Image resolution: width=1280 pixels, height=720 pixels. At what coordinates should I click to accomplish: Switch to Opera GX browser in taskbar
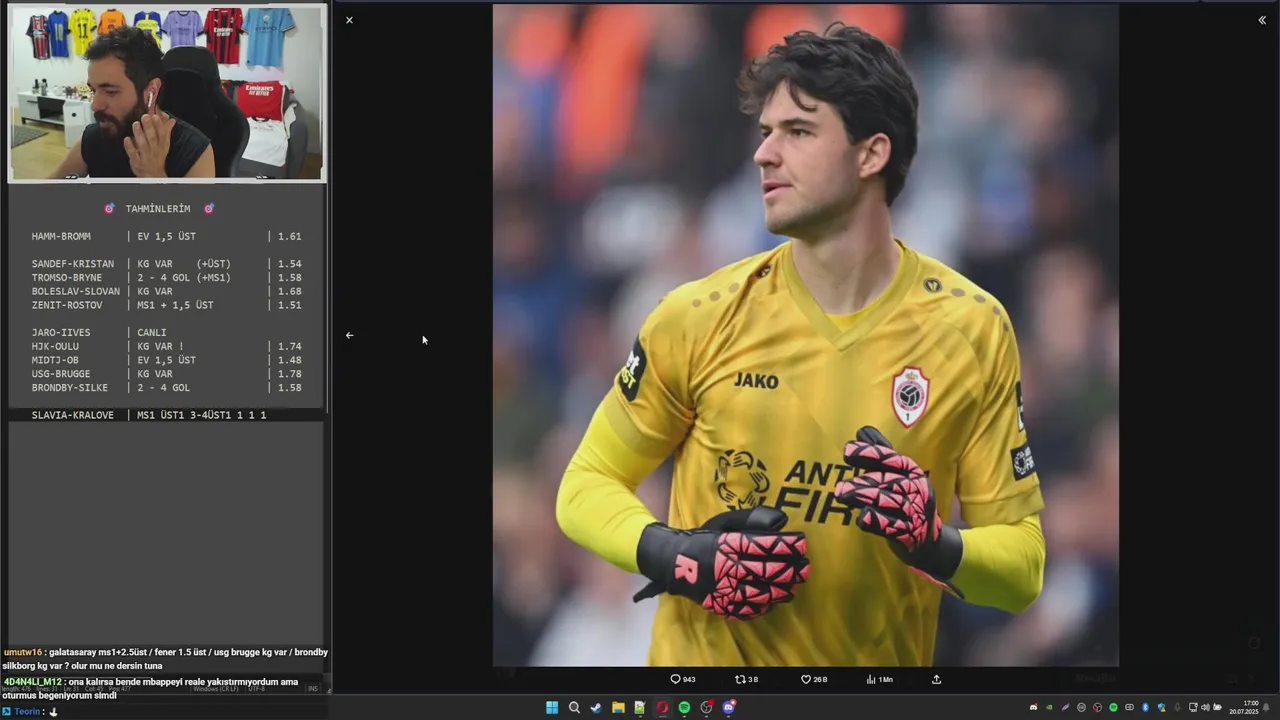tap(662, 708)
